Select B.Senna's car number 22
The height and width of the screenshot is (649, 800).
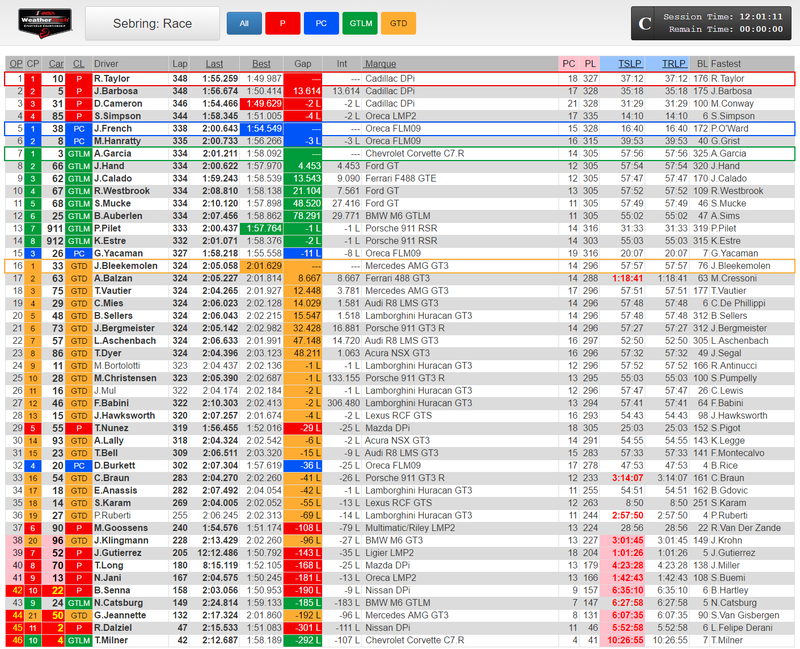(57, 591)
